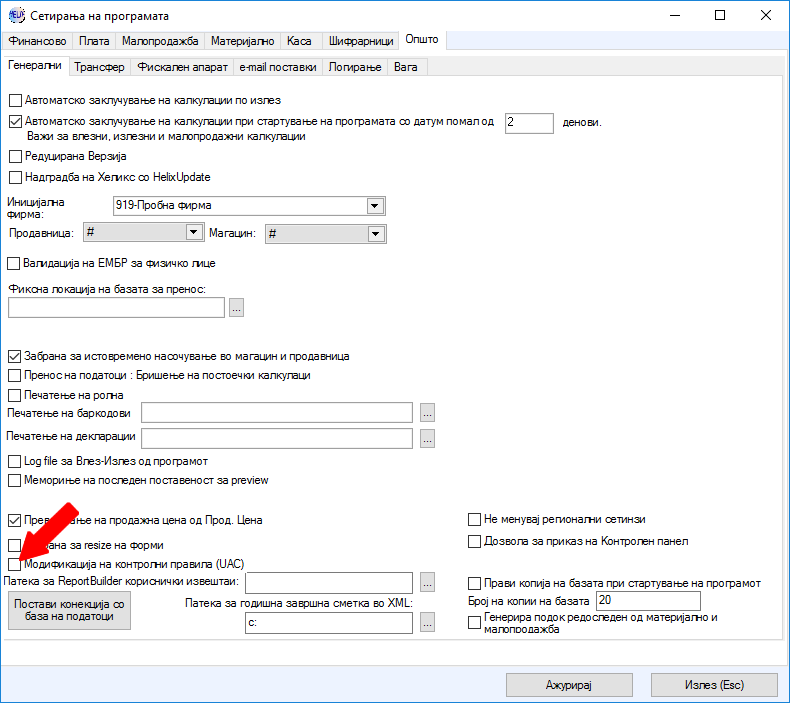
Task: Check Модификација на контролни правила (UAC)
Action: pyautogui.click(x=15, y=564)
